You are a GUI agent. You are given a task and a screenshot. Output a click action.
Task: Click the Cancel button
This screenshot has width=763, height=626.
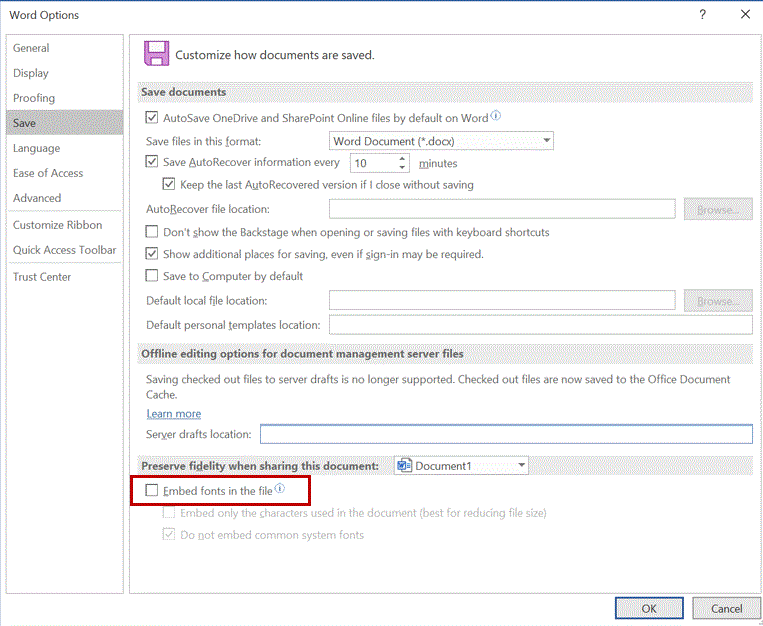point(726,608)
